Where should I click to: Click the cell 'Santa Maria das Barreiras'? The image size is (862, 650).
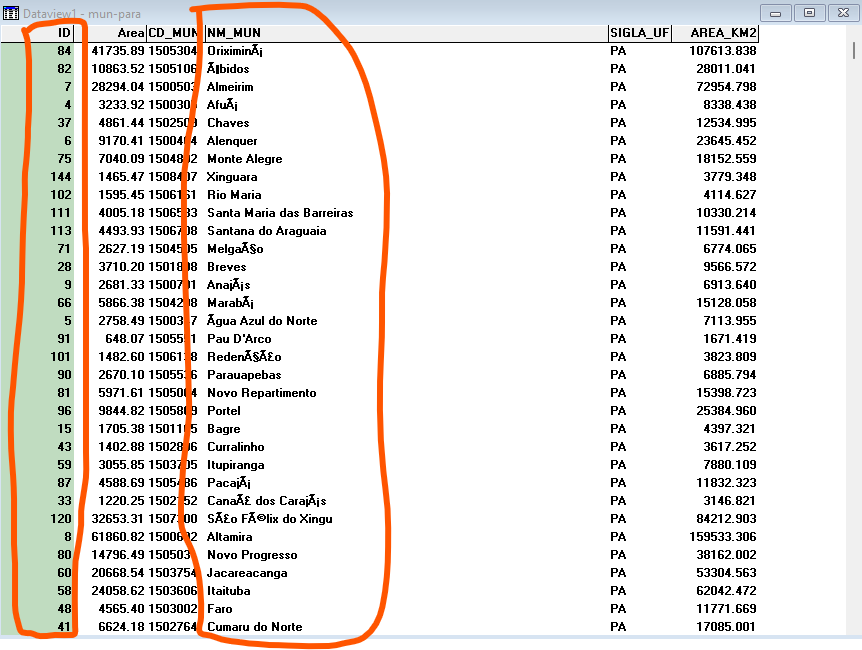click(x=280, y=213)
